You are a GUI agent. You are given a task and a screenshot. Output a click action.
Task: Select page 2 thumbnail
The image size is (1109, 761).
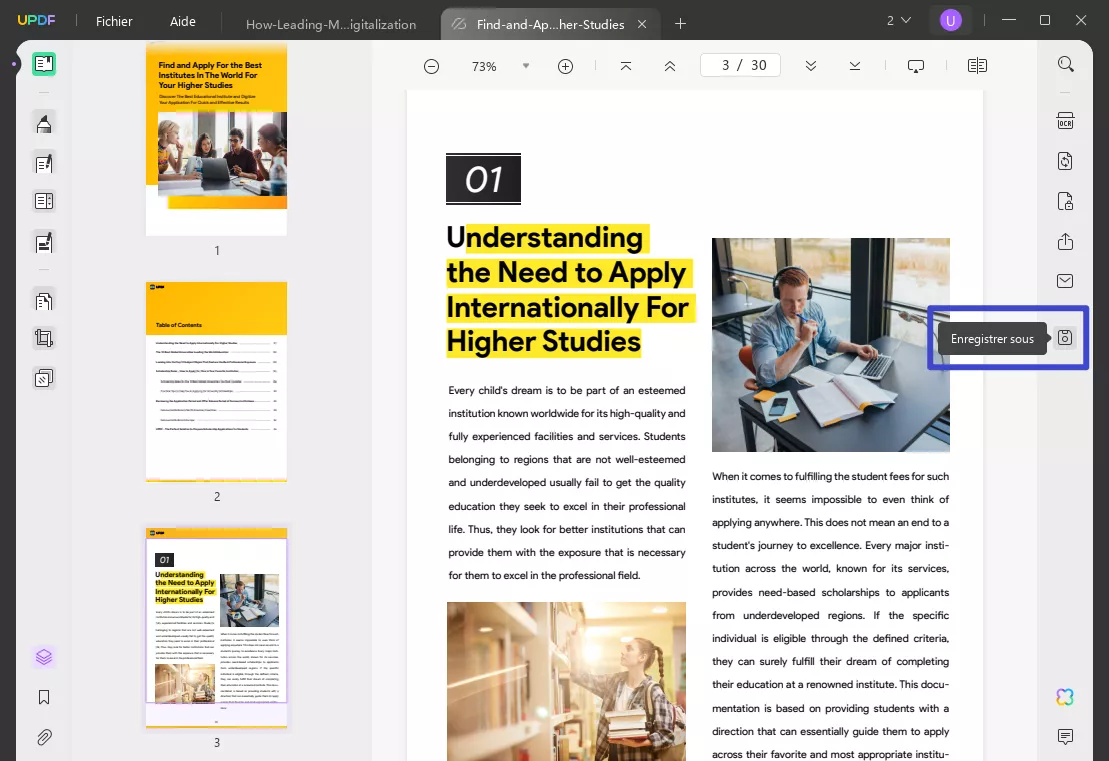click(x=216, y=380)
